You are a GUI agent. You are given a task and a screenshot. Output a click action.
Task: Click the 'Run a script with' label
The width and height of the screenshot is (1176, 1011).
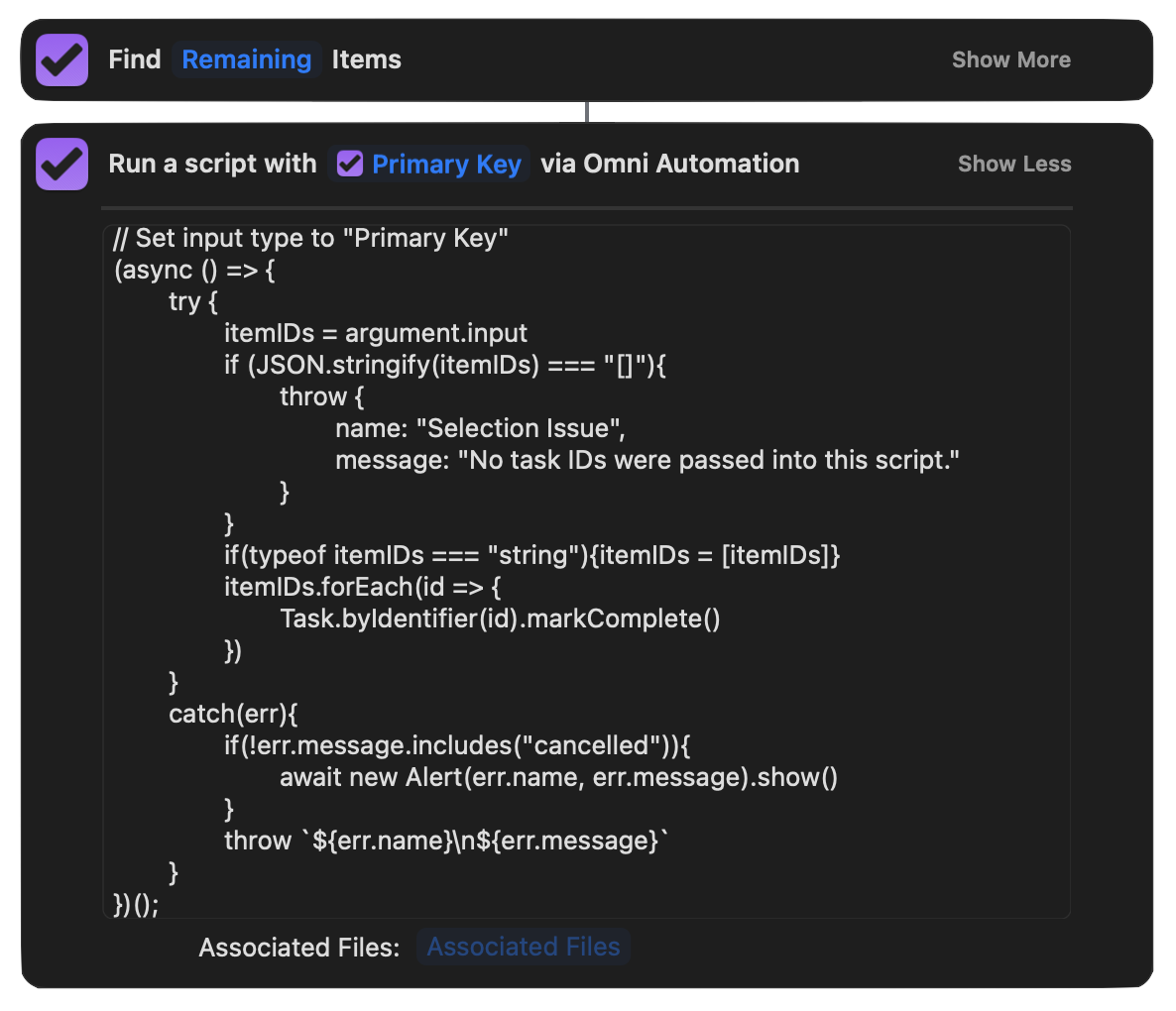click(x=212, y=164)
